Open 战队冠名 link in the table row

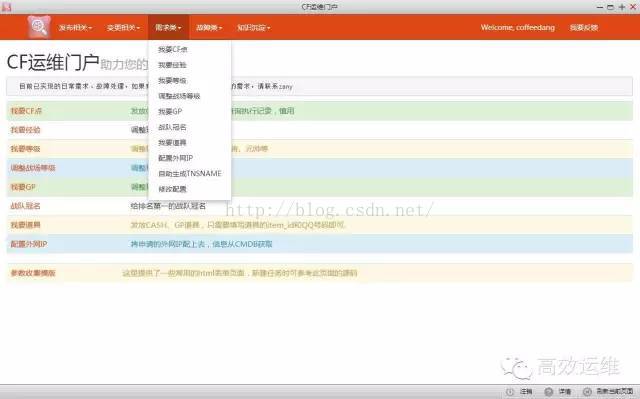25,206
